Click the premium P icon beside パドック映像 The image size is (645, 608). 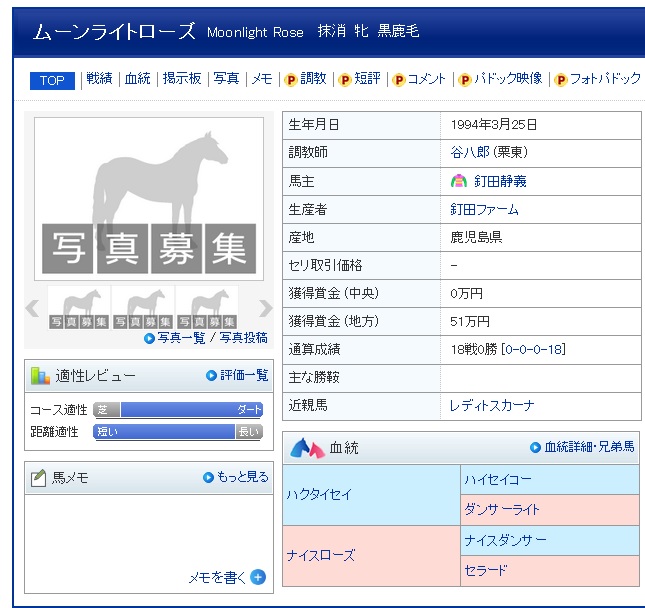tap(464, 79)
